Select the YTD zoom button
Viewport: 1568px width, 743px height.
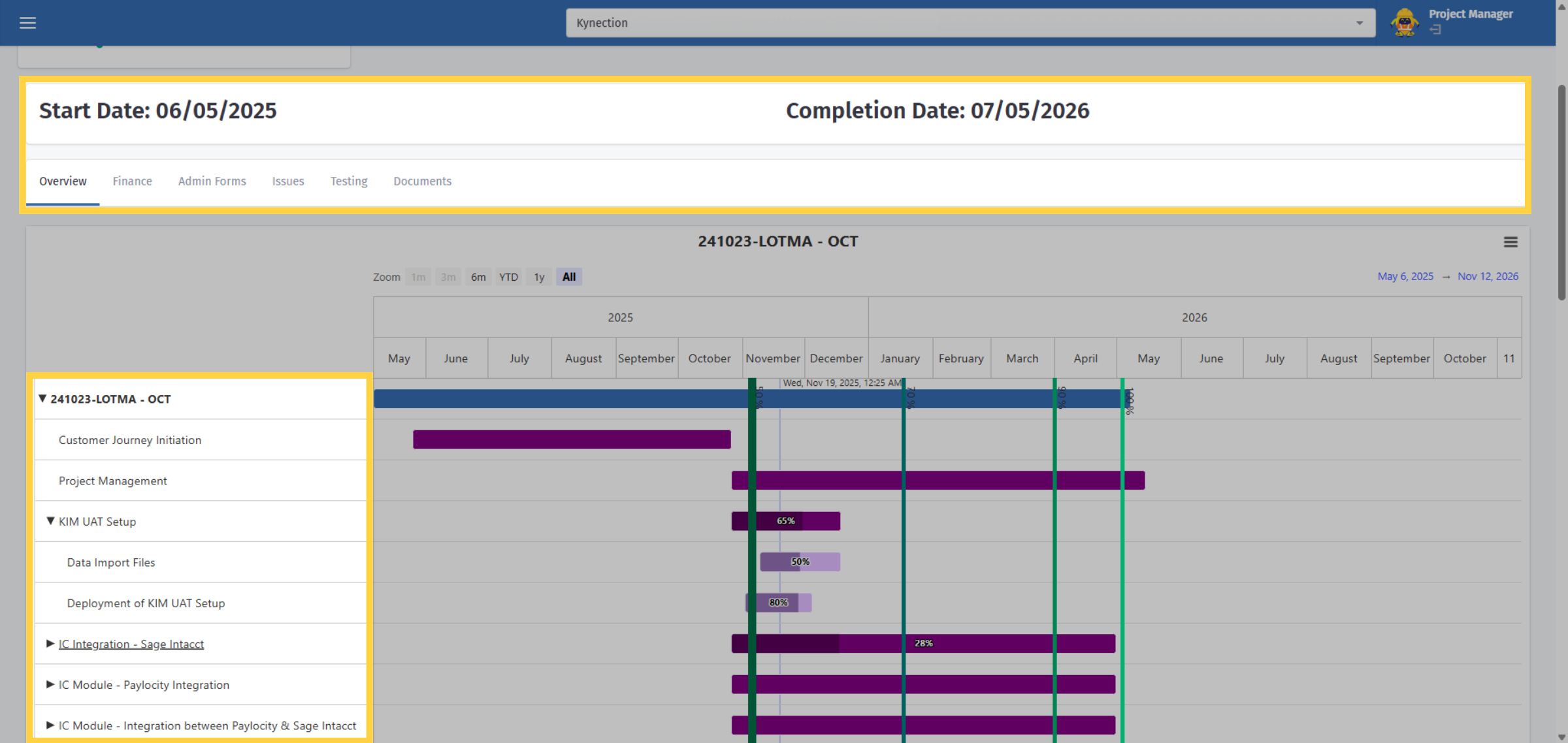point(508,277)
